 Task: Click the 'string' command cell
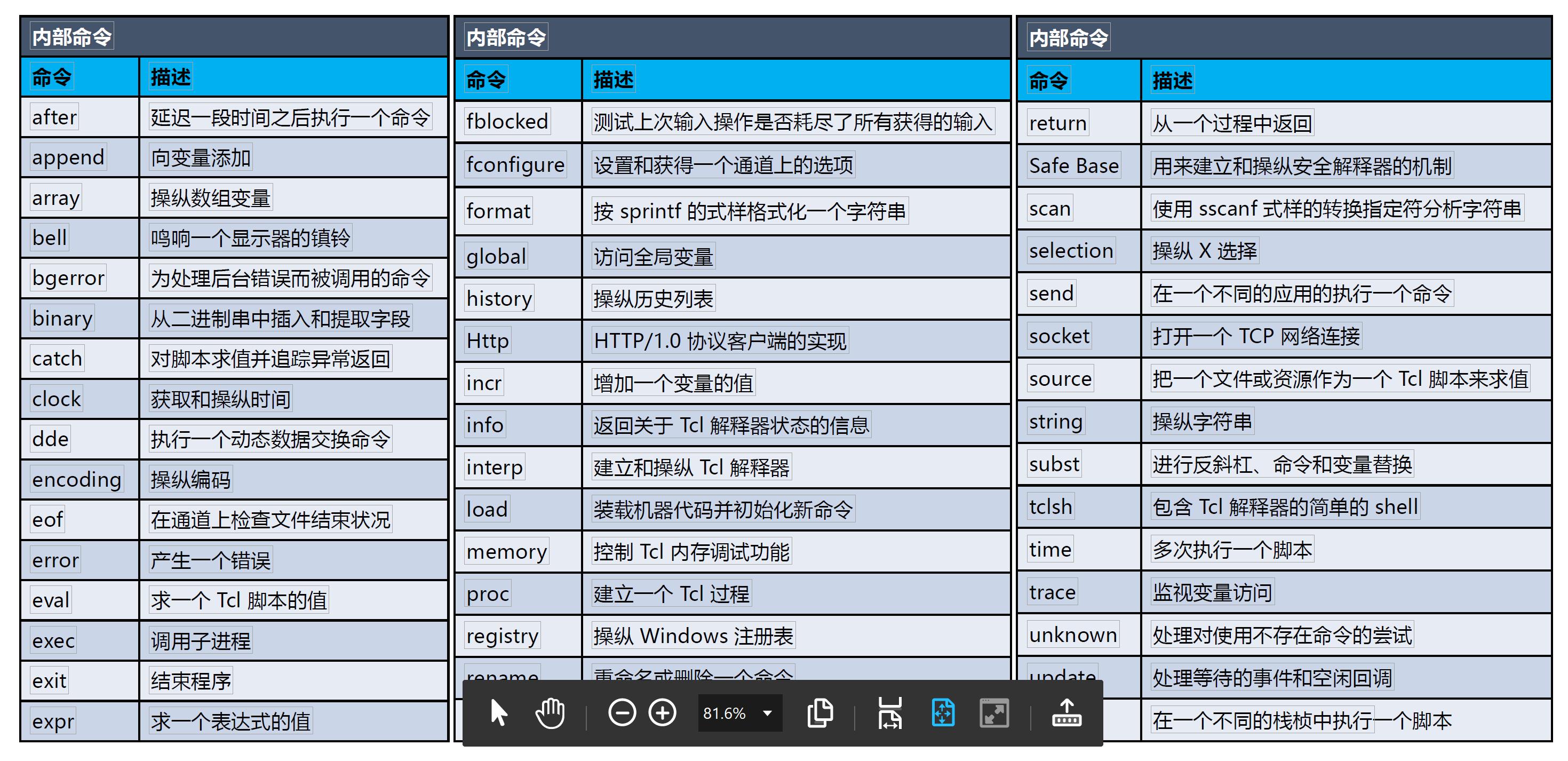point(1079,421)
